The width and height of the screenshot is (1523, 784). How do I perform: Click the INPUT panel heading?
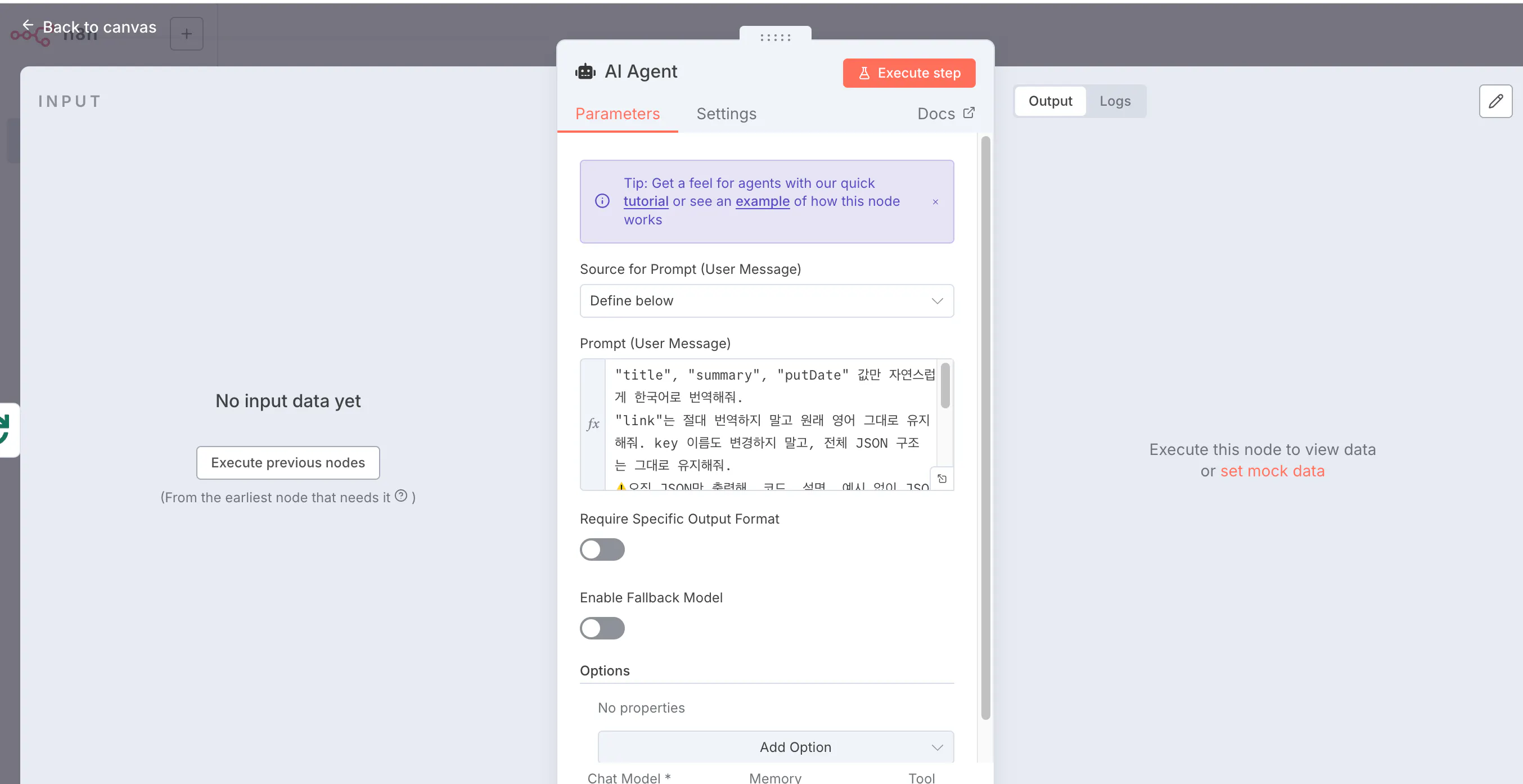point(70,101)
